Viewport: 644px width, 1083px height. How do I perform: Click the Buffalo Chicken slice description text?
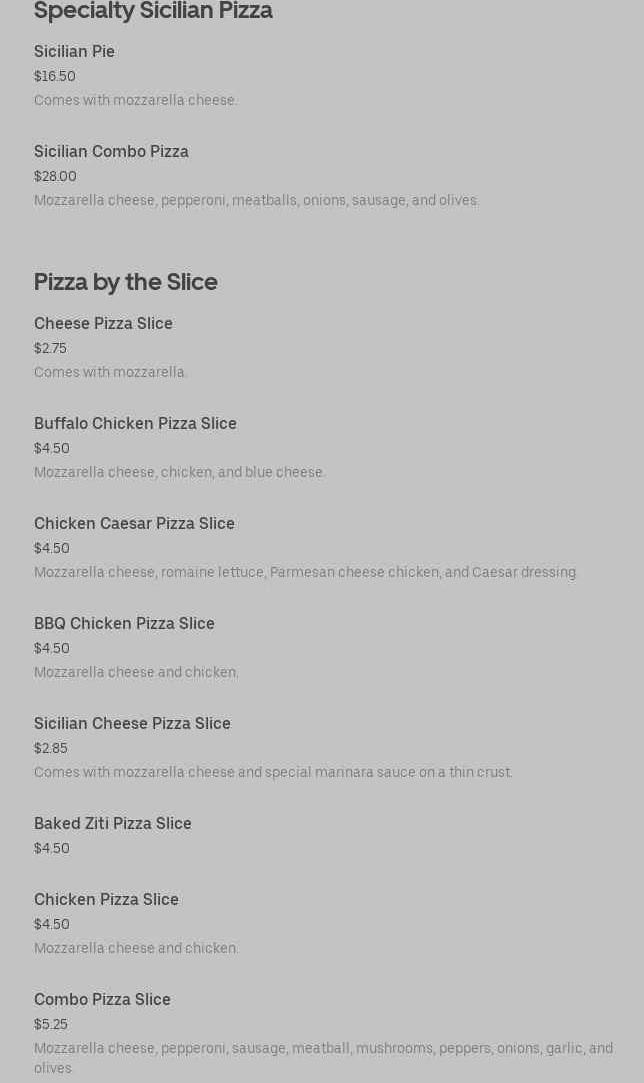(x=179, y=473)
